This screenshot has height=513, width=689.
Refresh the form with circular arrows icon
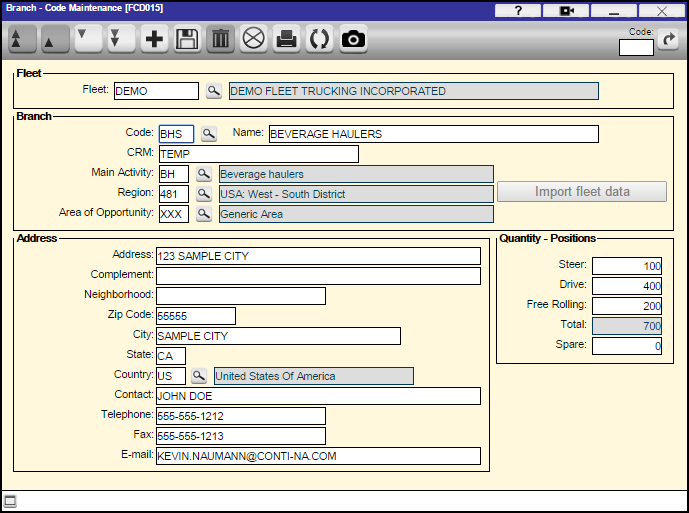point(319,40)
